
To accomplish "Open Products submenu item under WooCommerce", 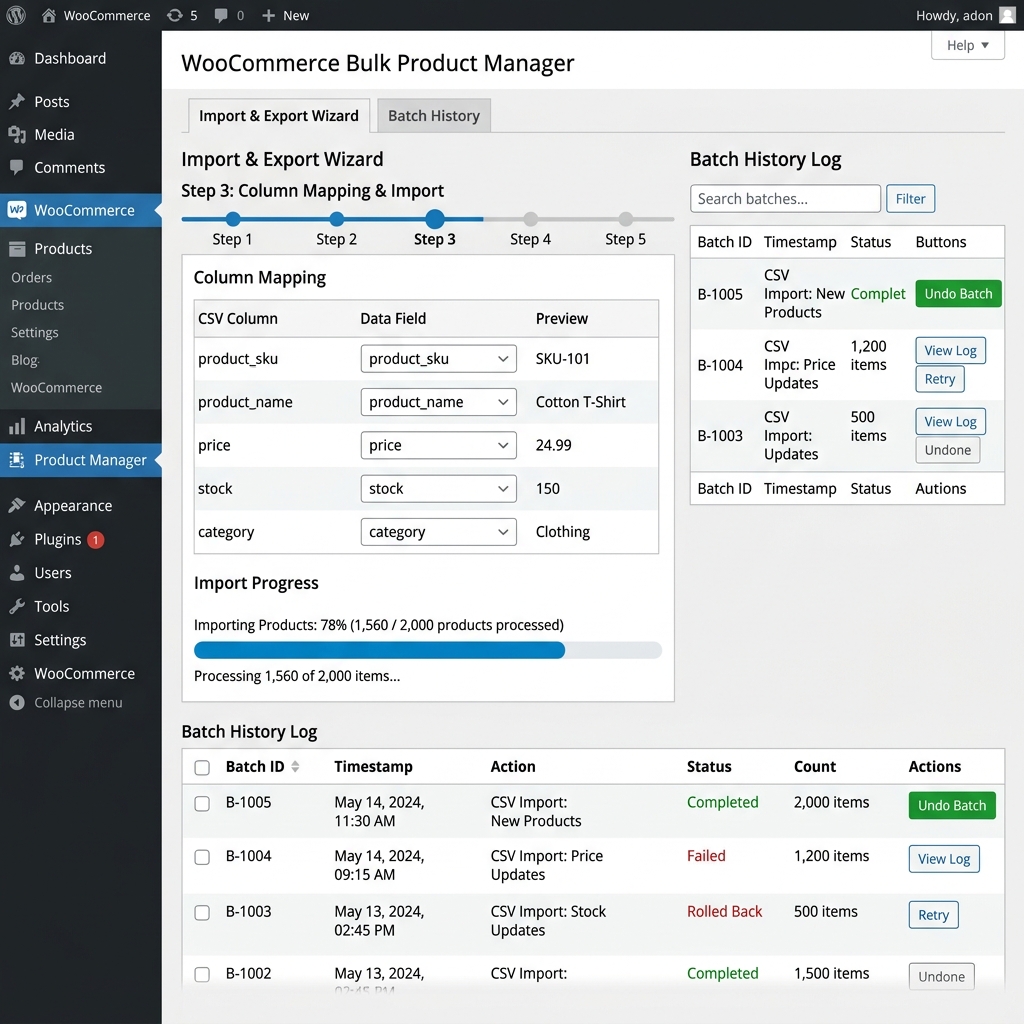I will 37,305.
